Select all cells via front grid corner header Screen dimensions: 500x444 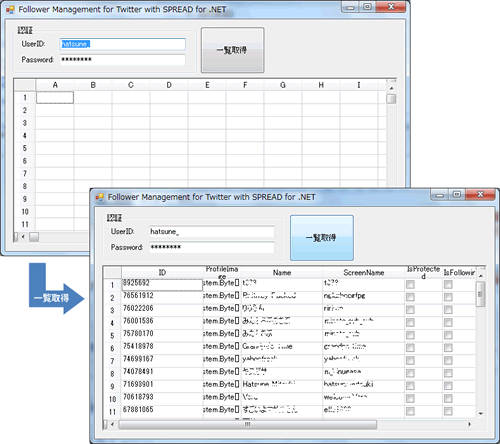pos(113,272)
